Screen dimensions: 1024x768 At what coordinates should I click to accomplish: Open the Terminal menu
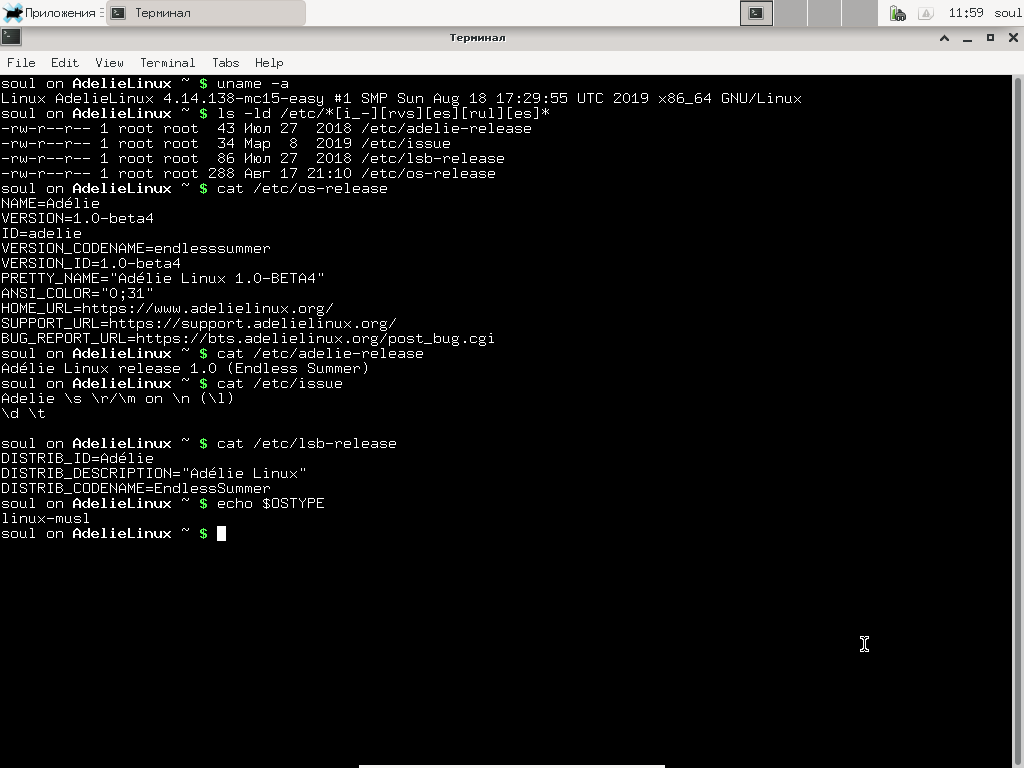pyautogui.click(x=167, y=63)
